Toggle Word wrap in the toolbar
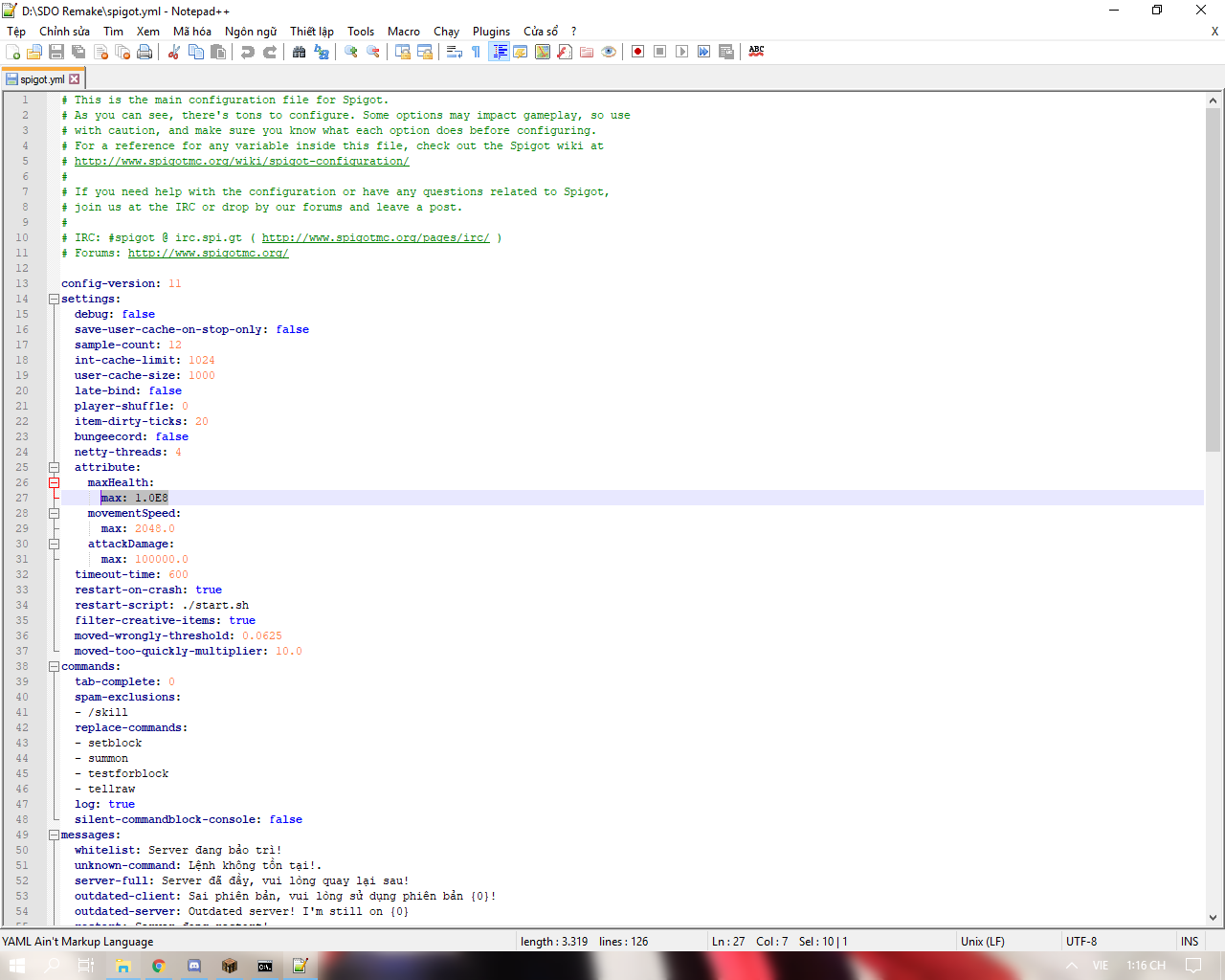This screenshot has height=980, width=1225. (x=455, y=52)
